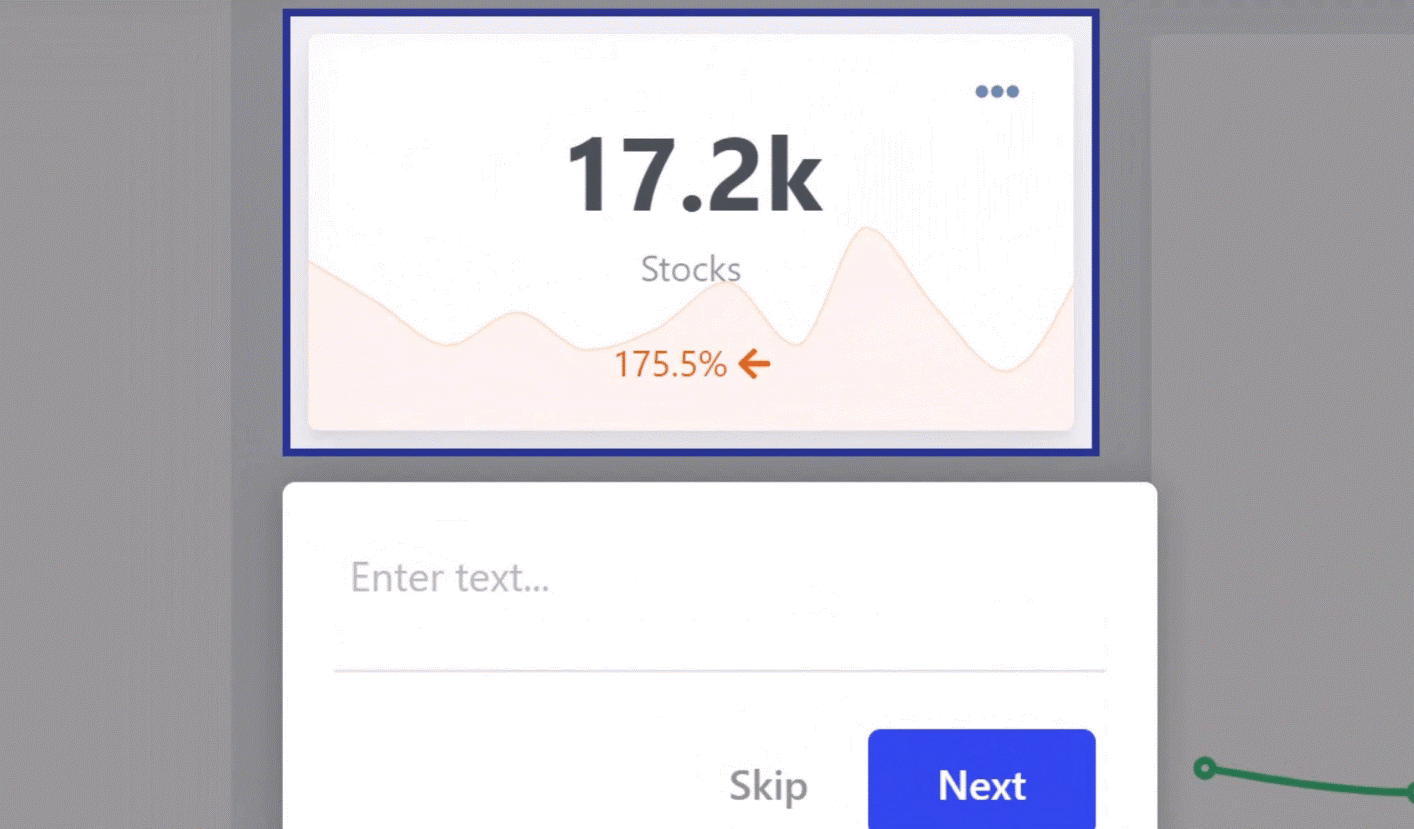Focus the Enter text input field
The height and width of the screenshot is (829, 1414).
718,579
